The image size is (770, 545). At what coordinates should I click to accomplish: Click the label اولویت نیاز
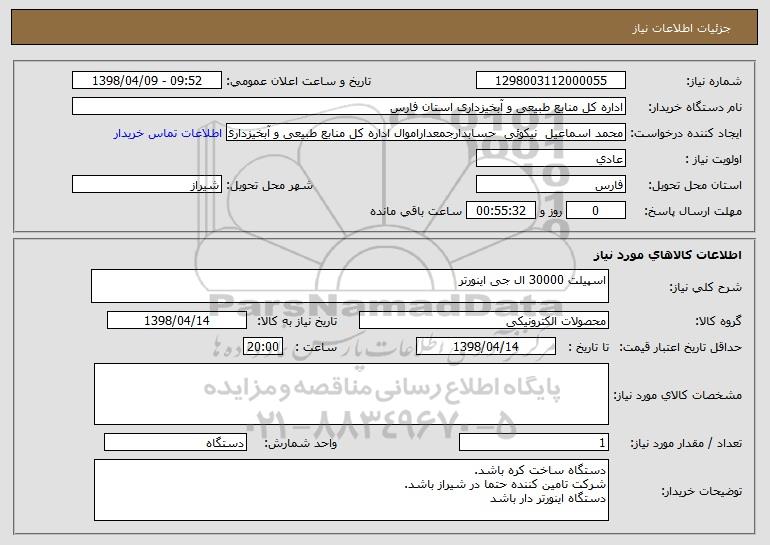(x=714, y=160)
